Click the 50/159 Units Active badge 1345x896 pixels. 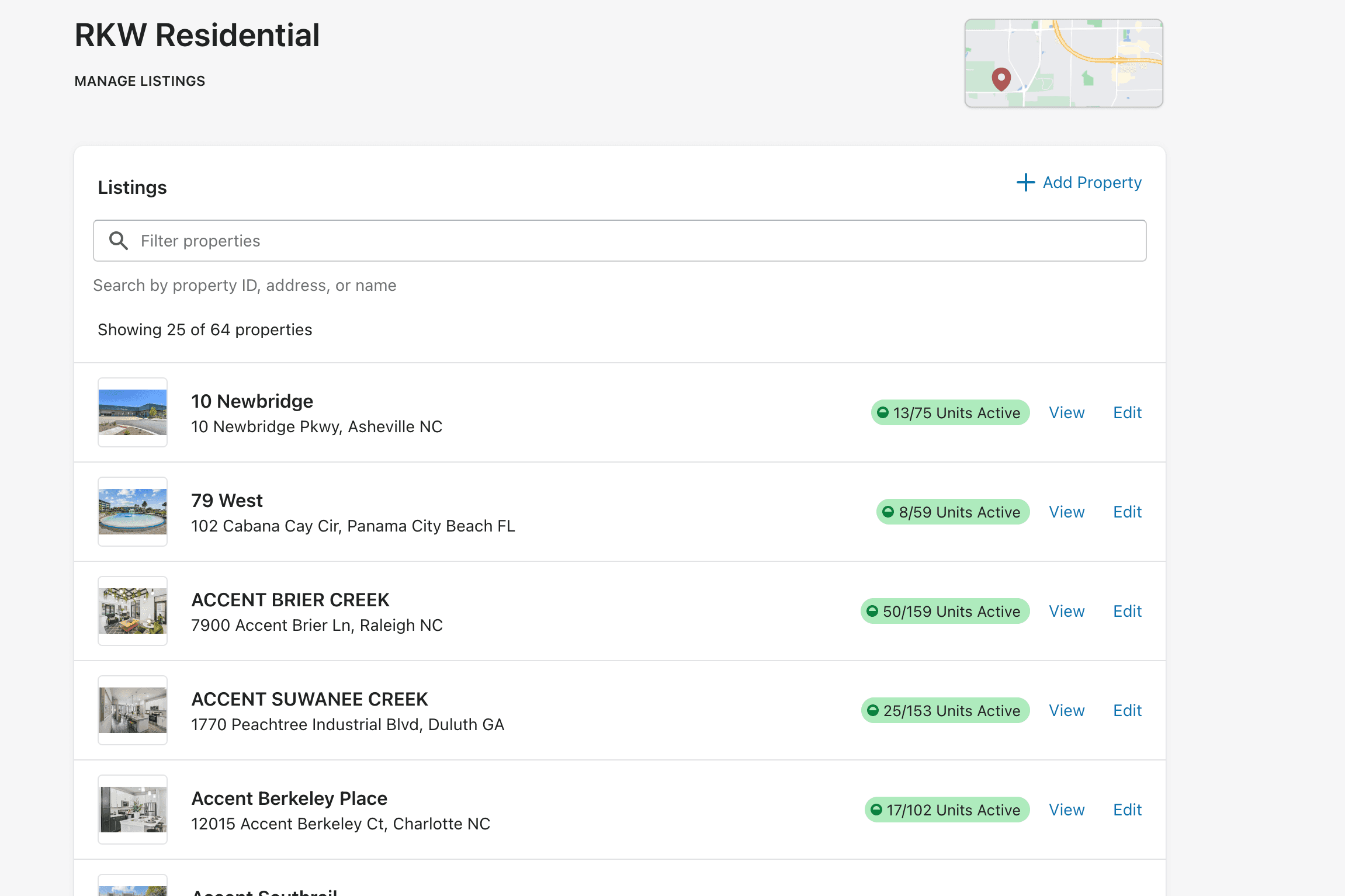945,612
